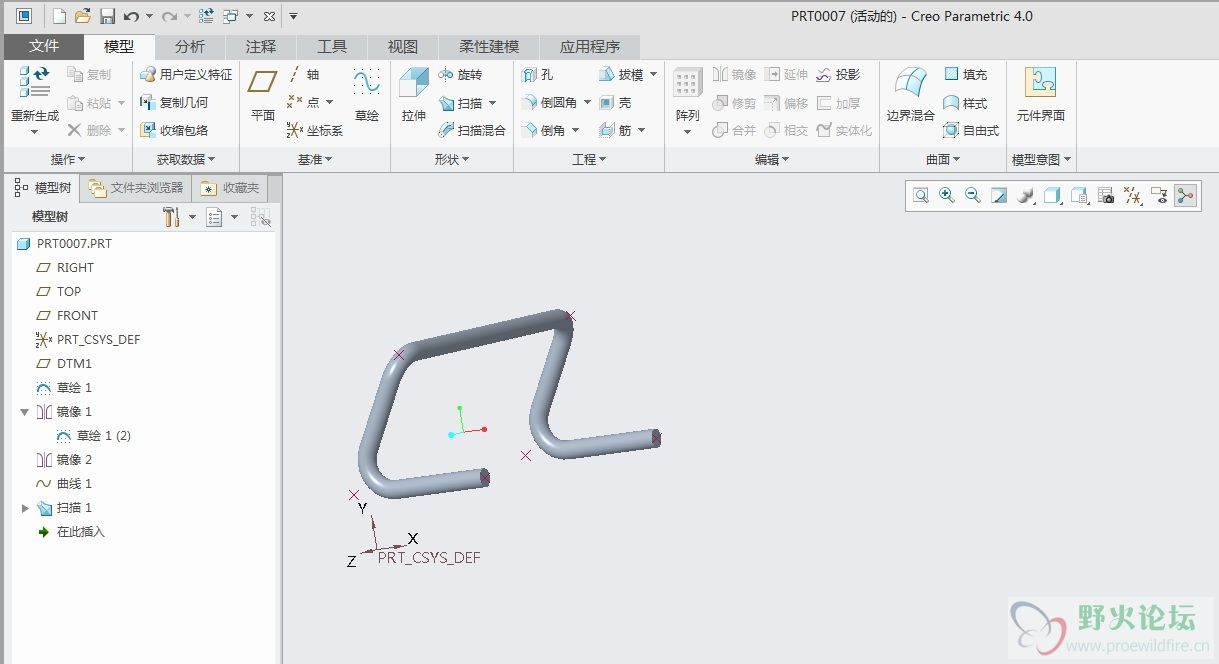Open the 文件 (File) menu
This screenshot has width=1219, height=664.
click(x=44, y=46)
